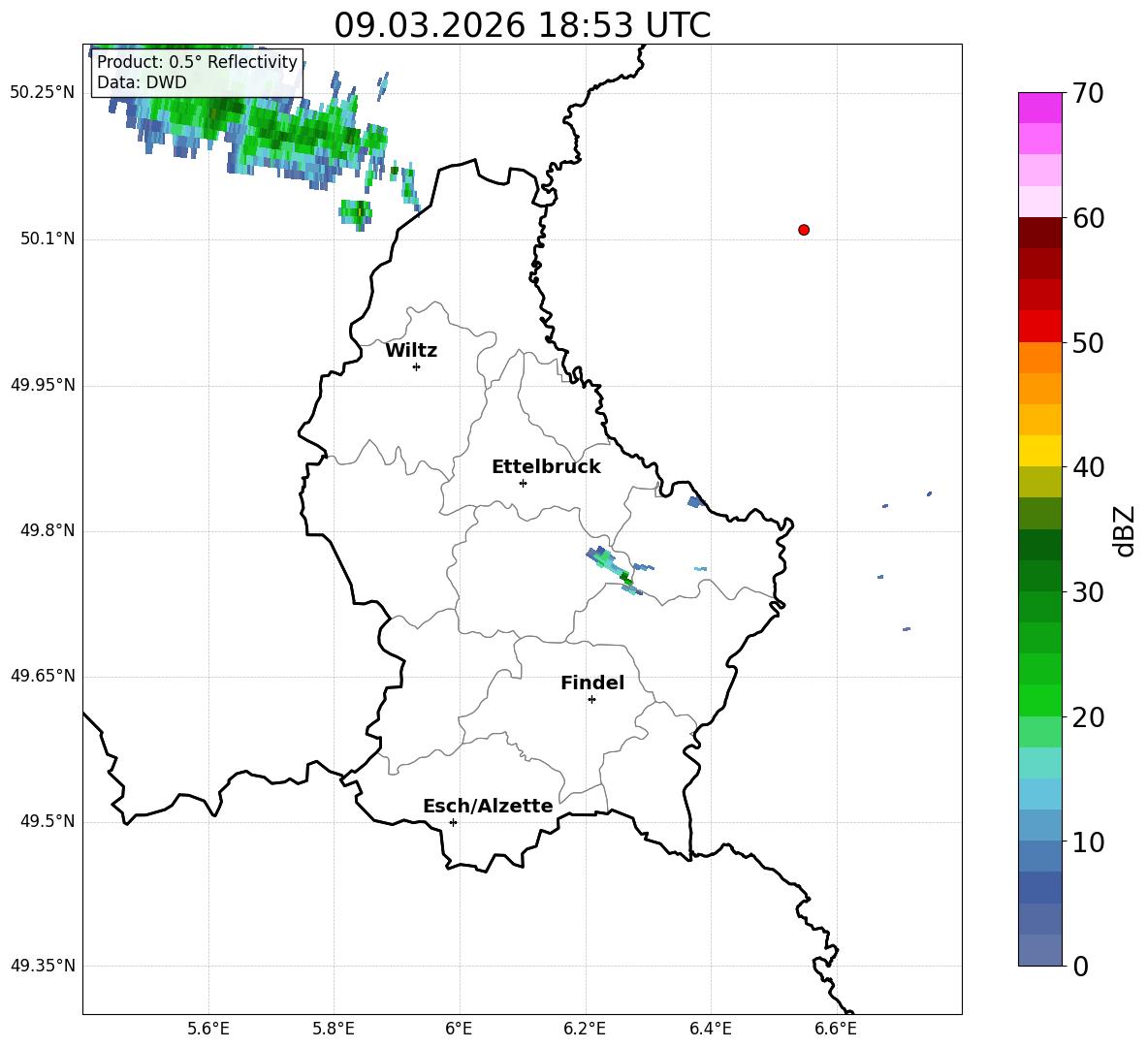Viewport: 1148px width, 1048px height.
Task: Click the 49.8°N latitude label
Action: 47,530
